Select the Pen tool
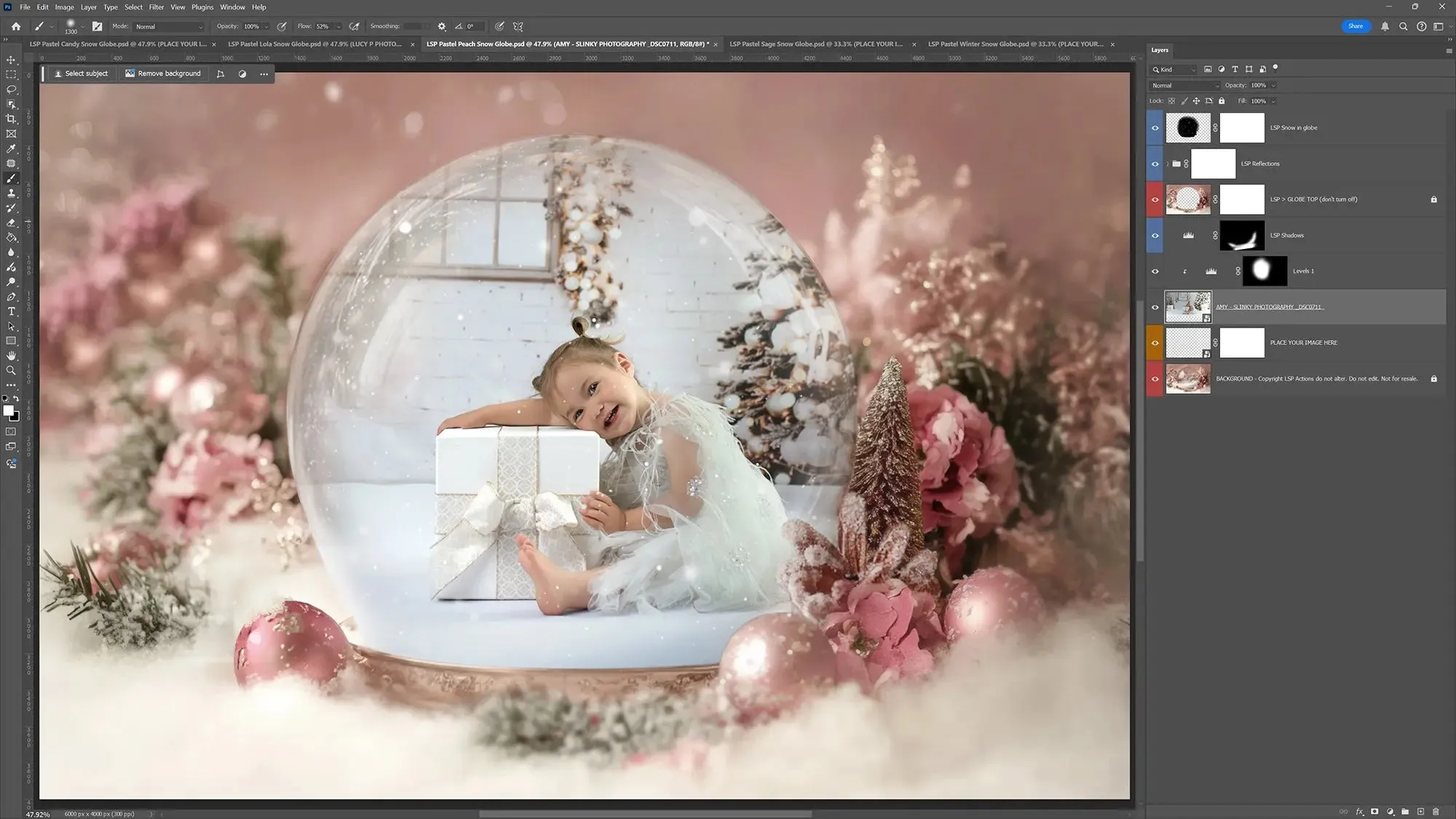1456x819 pixels. 11,297
